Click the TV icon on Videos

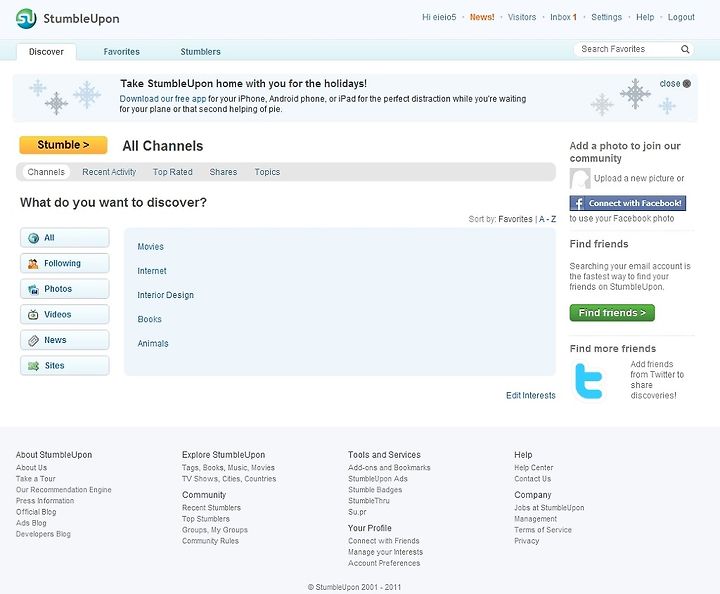pos(34,315)
